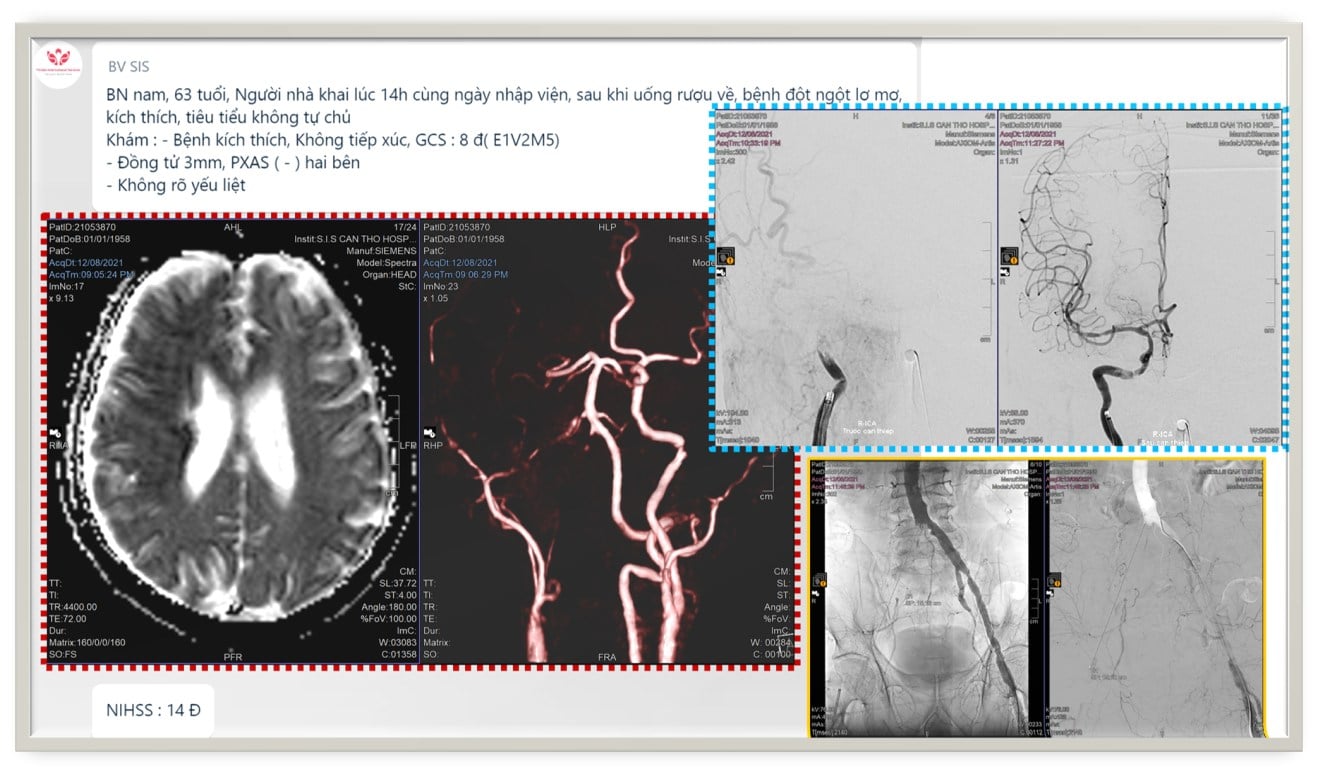Viewport: 1318px width, 774px height.
Task: Click the BV SIS sender name
Action: point(128,66)
